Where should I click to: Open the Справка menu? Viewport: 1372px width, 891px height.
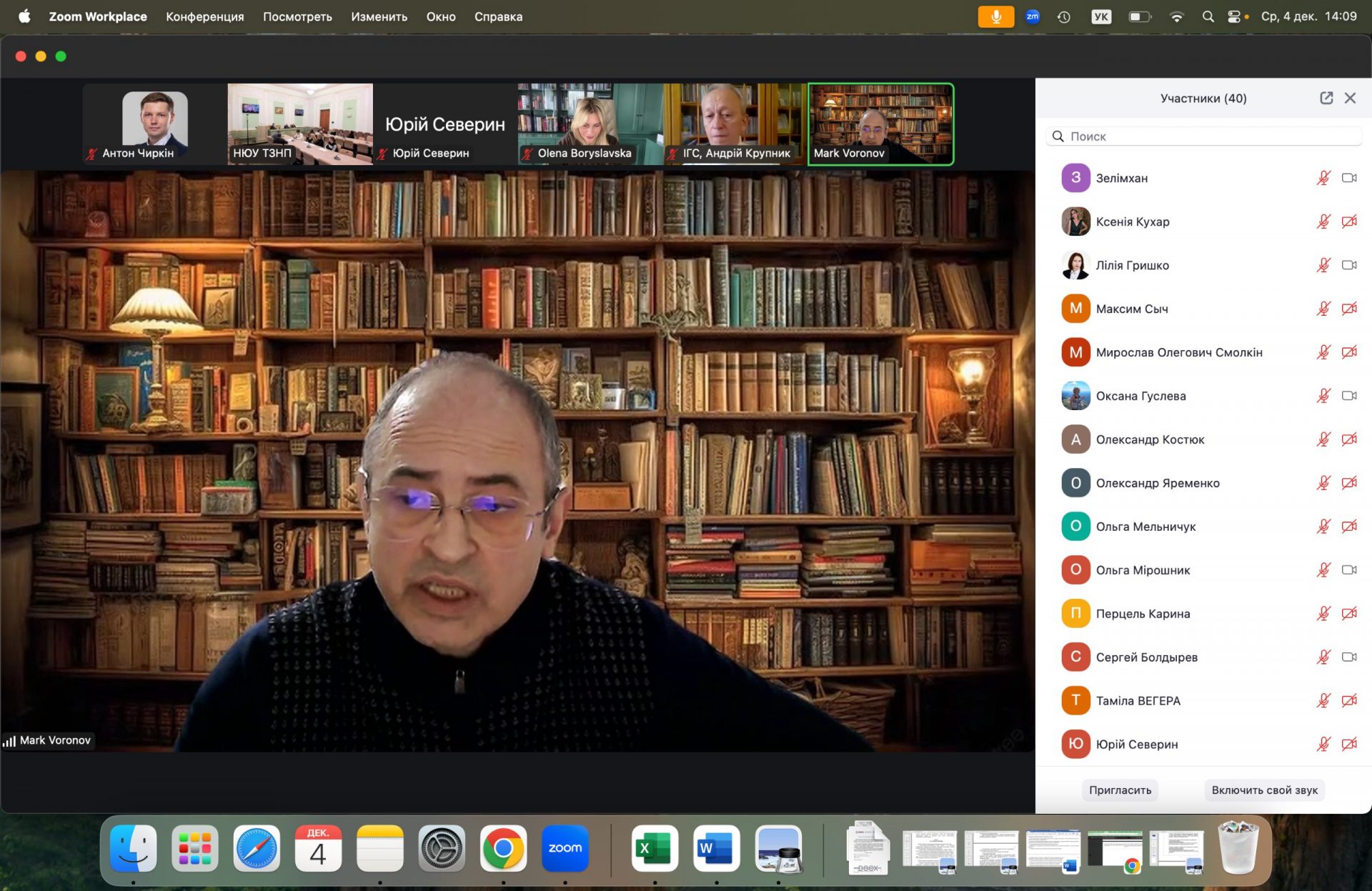[x=498, y=16]
